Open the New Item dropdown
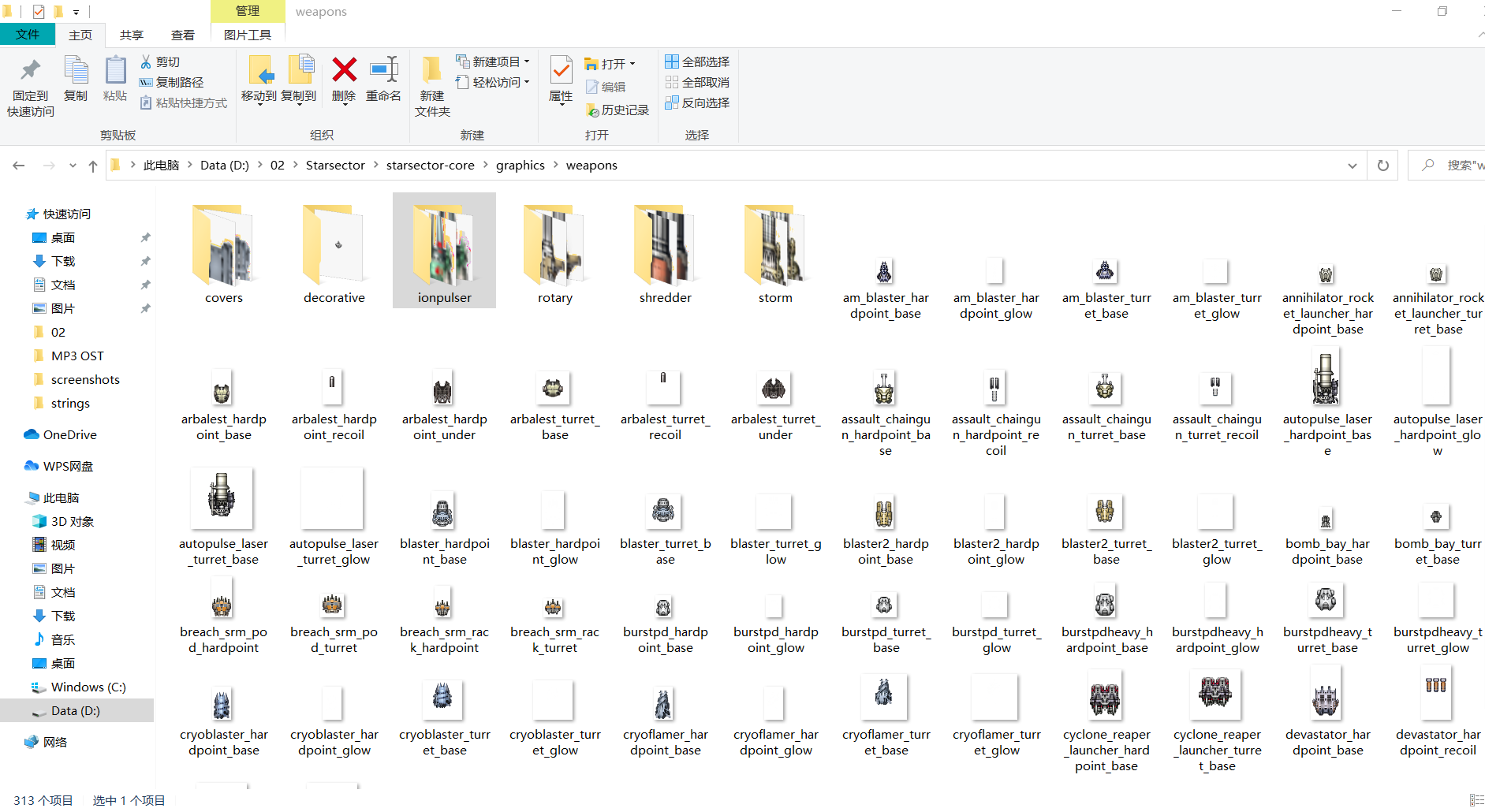The image size is (1485, 812). [x=493, y=61]
